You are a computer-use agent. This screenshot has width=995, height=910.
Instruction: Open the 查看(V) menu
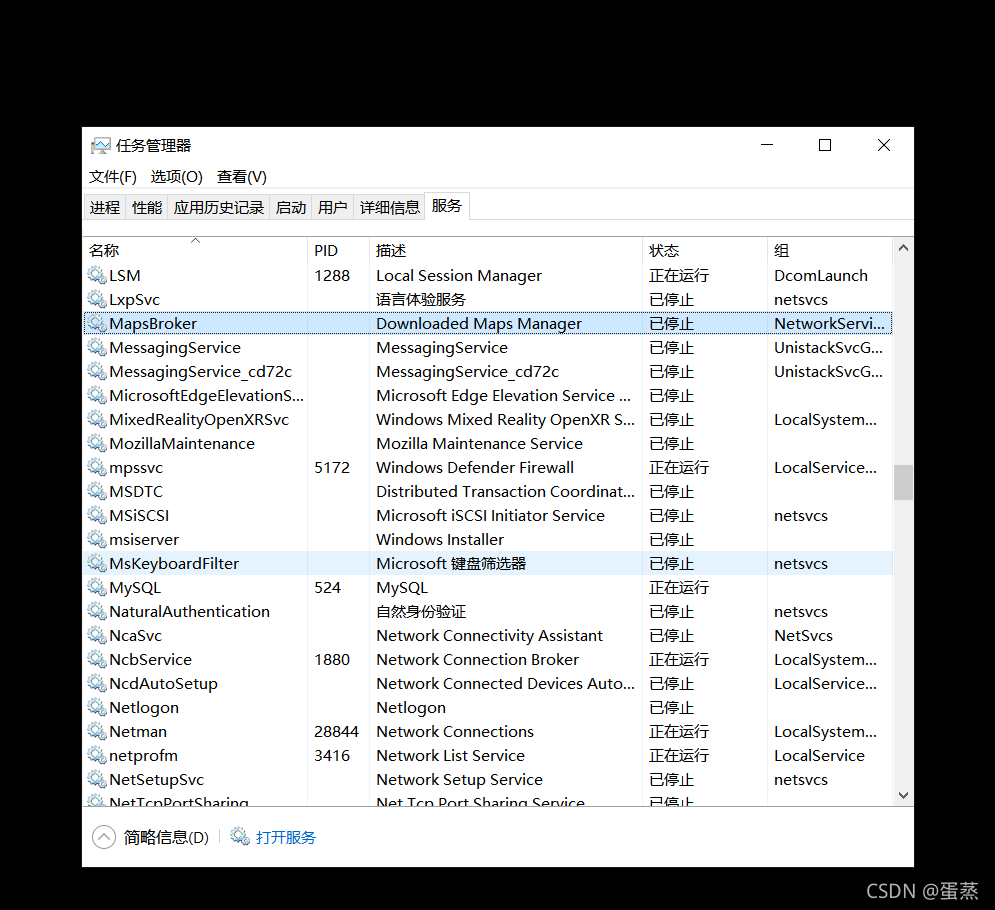point(242,176)
